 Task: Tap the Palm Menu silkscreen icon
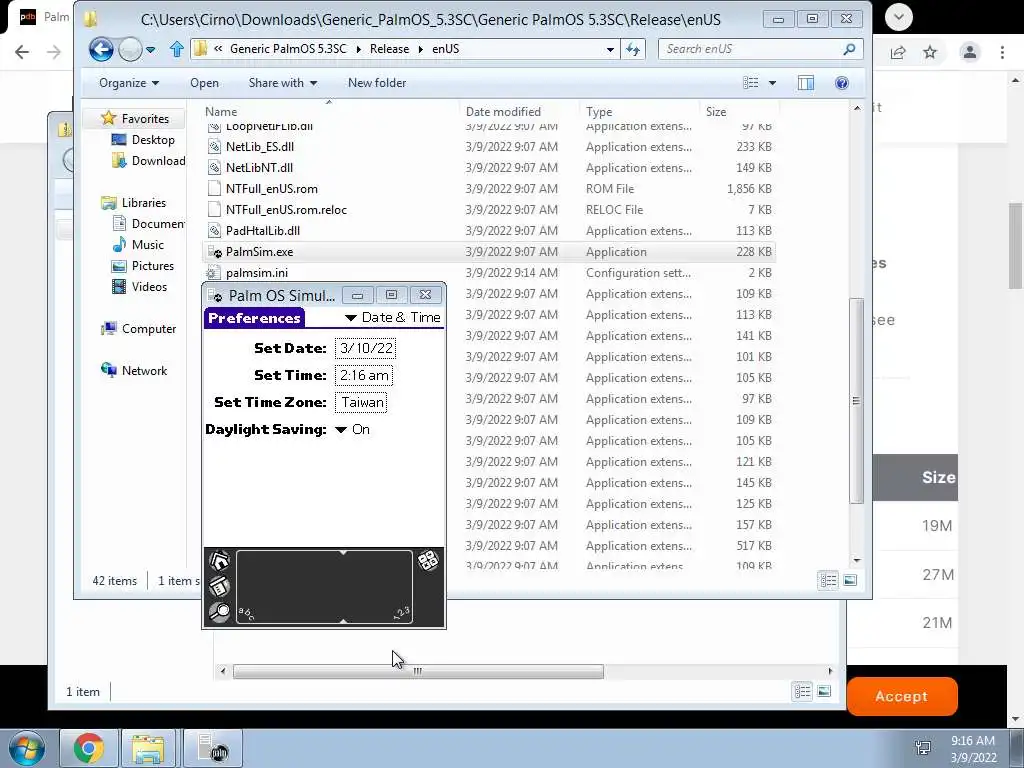coord(219,586)
